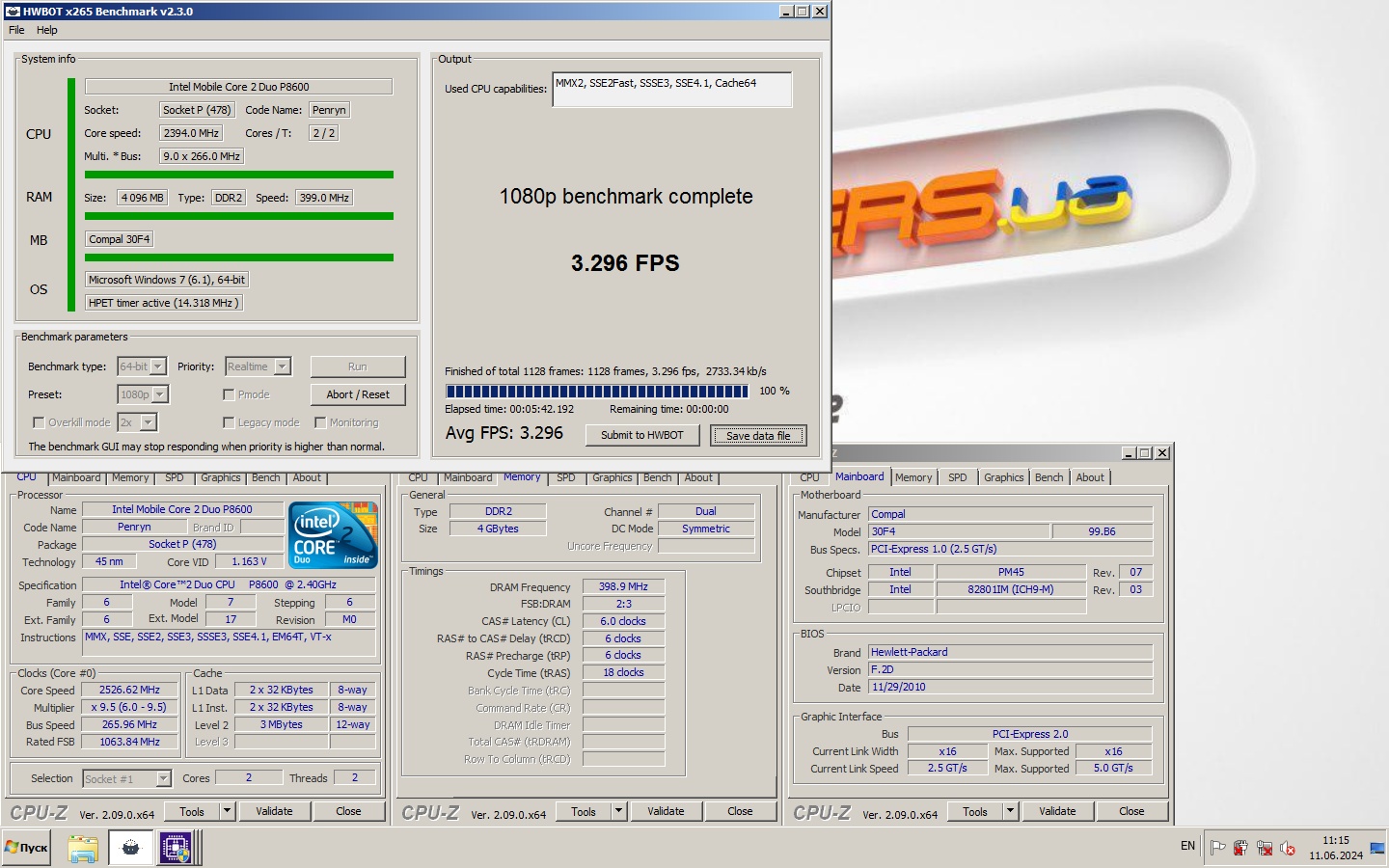The height and width of the screenshot is (868, 1389).
Task: Expand Tools arrow in CPU-Z Motherboard window
Action: (x=1011, y=811)
